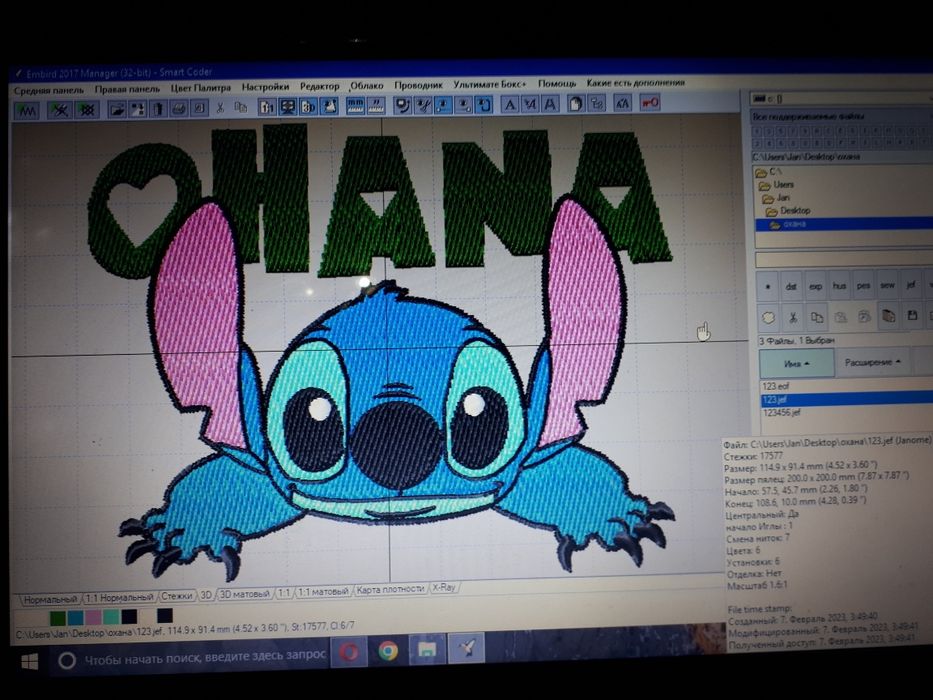Click the copy icon in main toolbar

(x=241, y=107)
